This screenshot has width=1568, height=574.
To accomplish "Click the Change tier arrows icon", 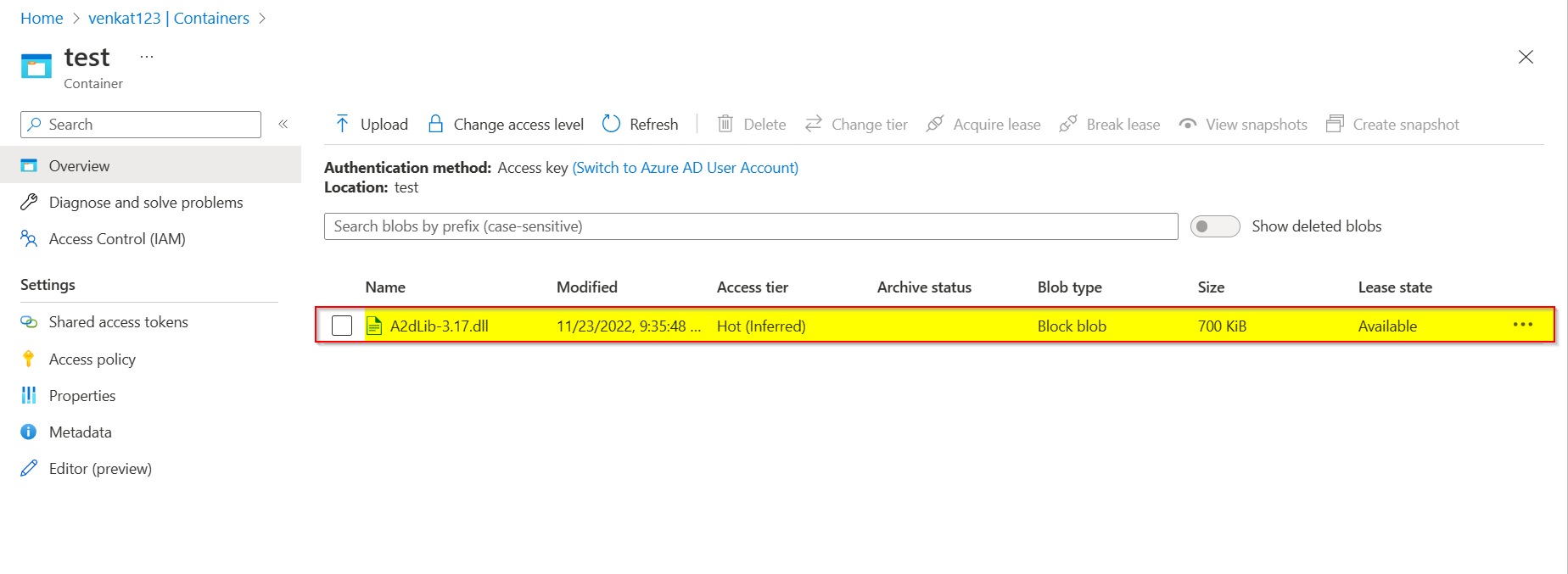I will coord(813,125).
